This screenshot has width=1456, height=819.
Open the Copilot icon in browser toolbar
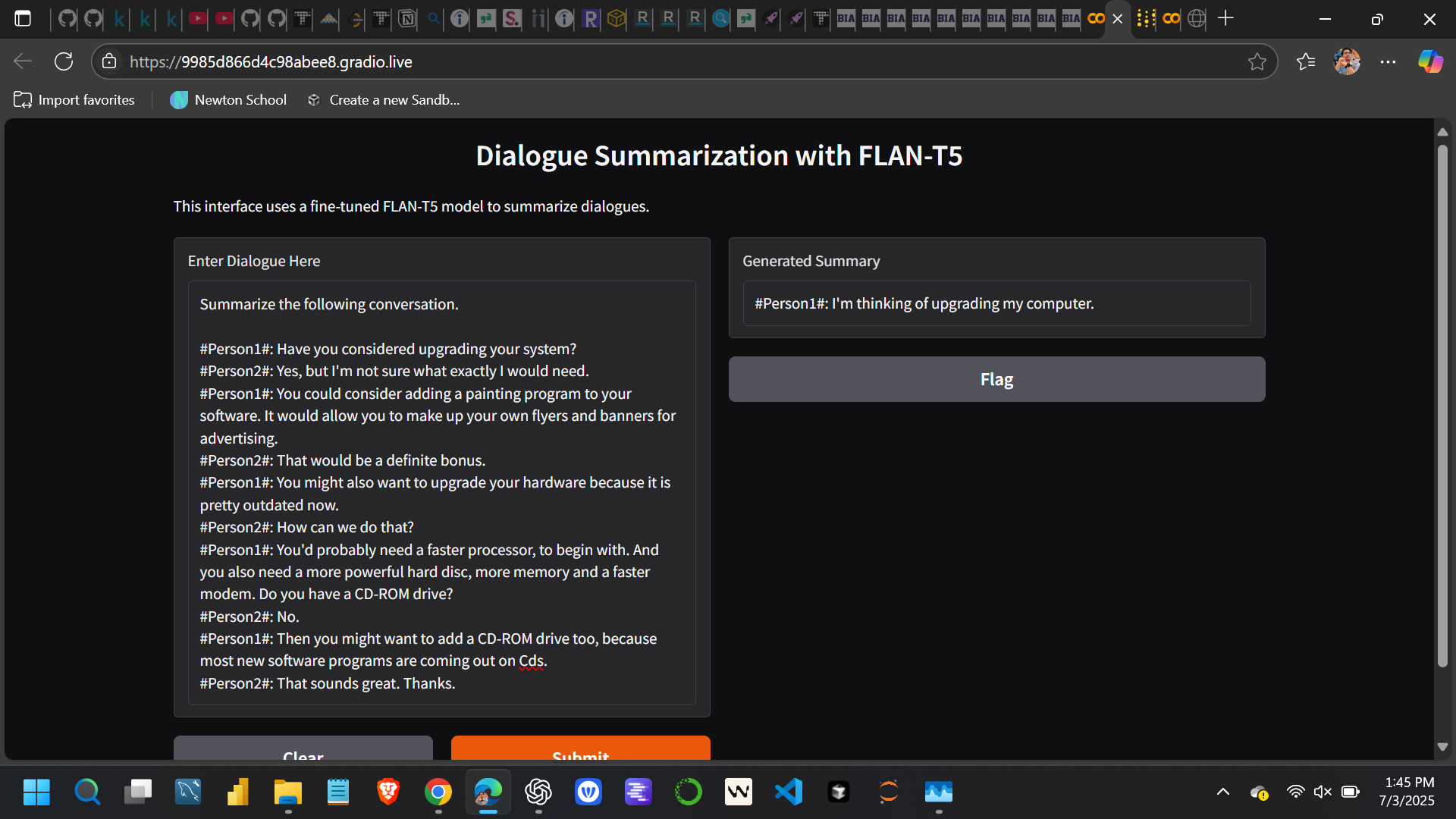[1431, 61]
